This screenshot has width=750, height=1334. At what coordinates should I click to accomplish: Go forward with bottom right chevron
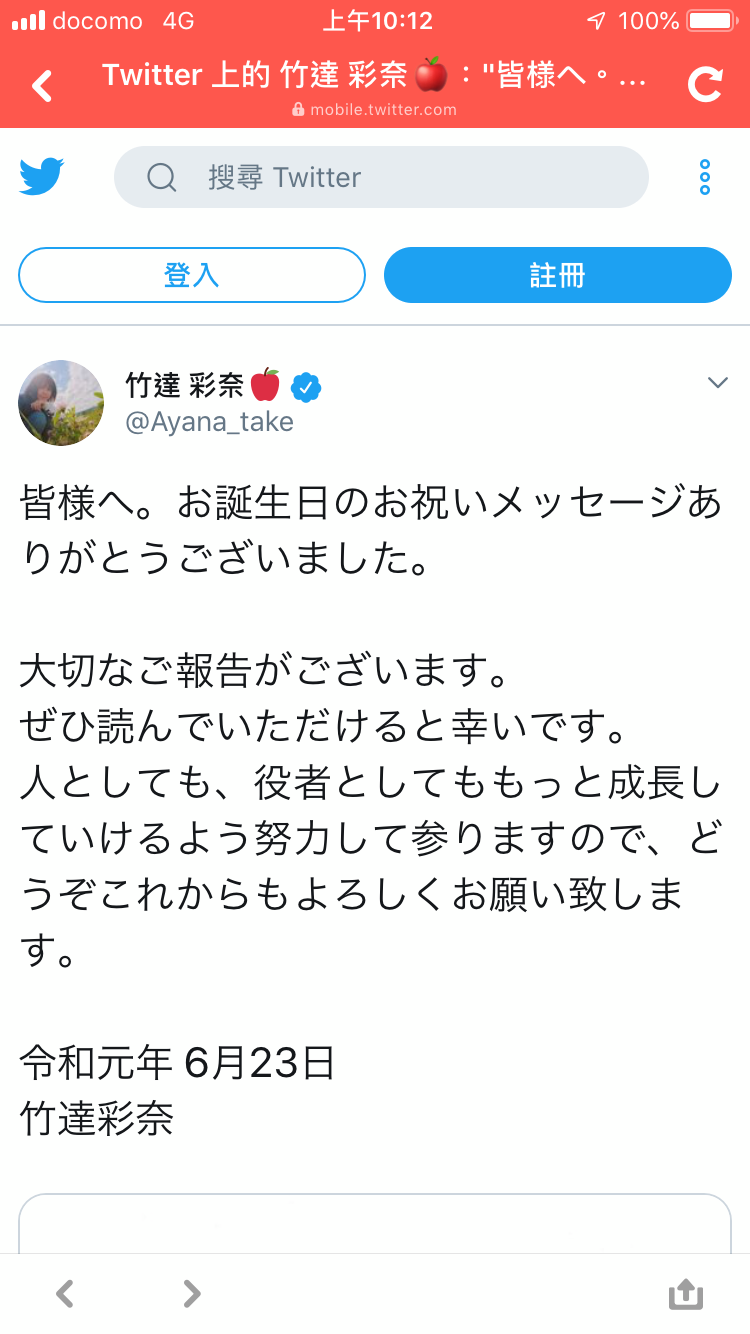(x=192, y=1294)
